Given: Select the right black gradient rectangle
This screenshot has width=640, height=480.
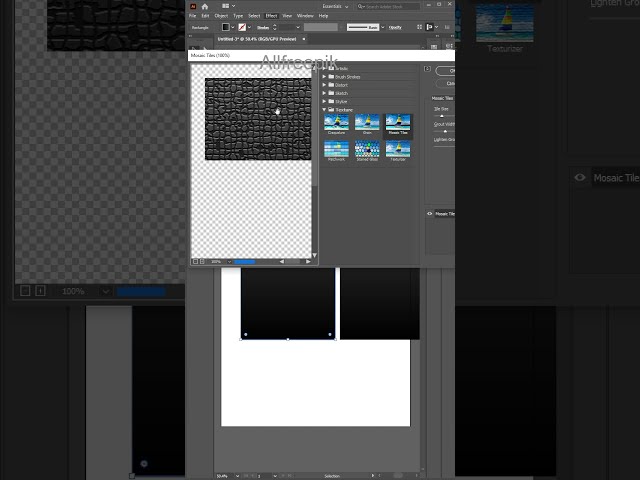Looking at the screenshot, I should pos(380,303).
